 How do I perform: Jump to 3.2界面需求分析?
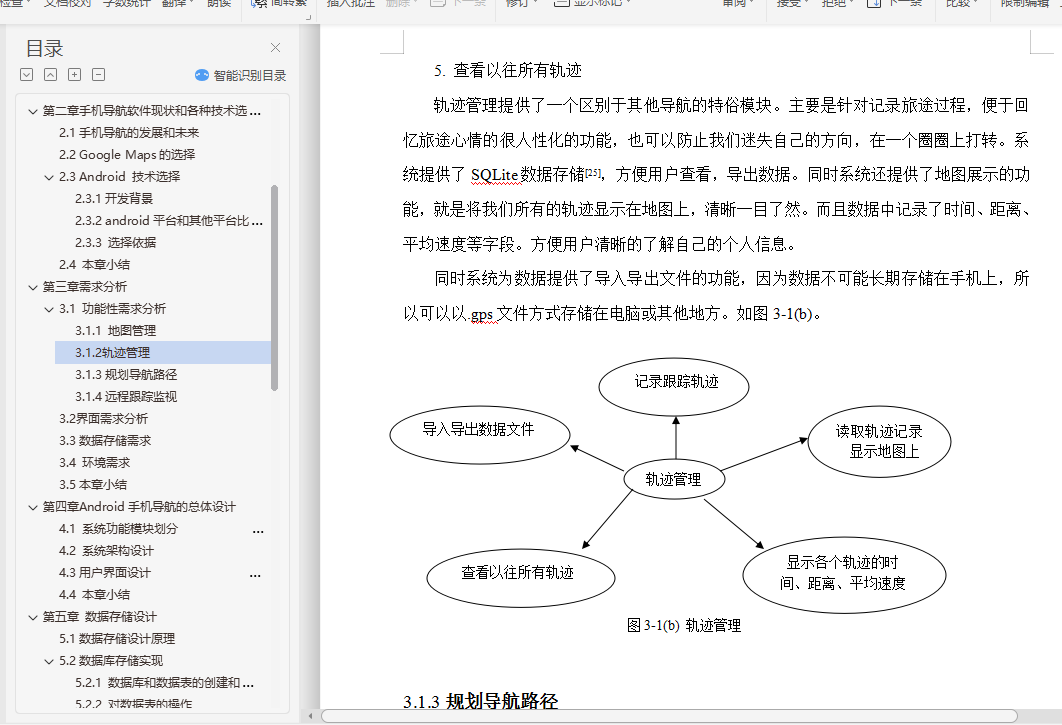click(x=103, y=419)
